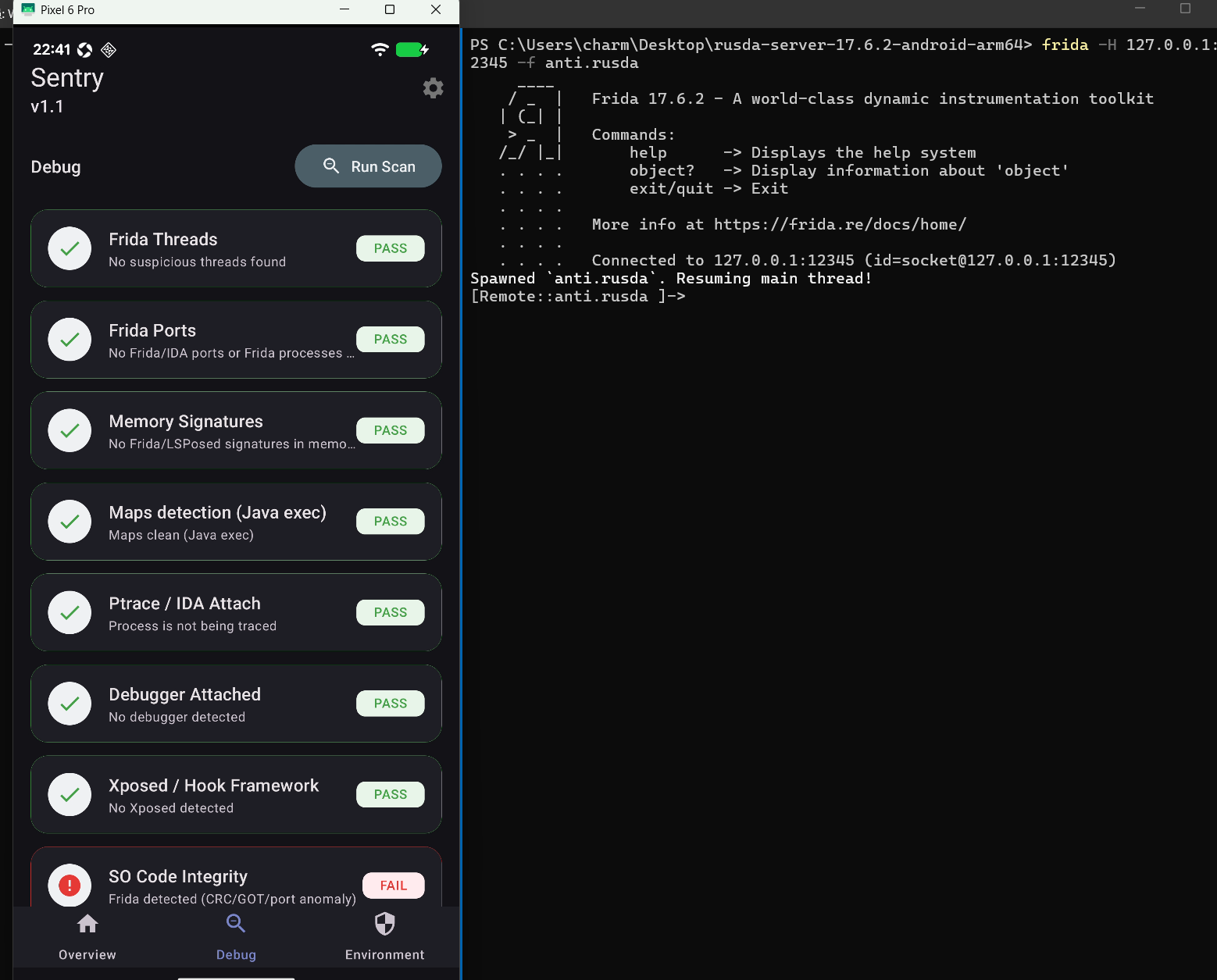Click the battery charging indicator
Image resolution: width=1217 pixels, height=980 pixels.
click(412, 49)
